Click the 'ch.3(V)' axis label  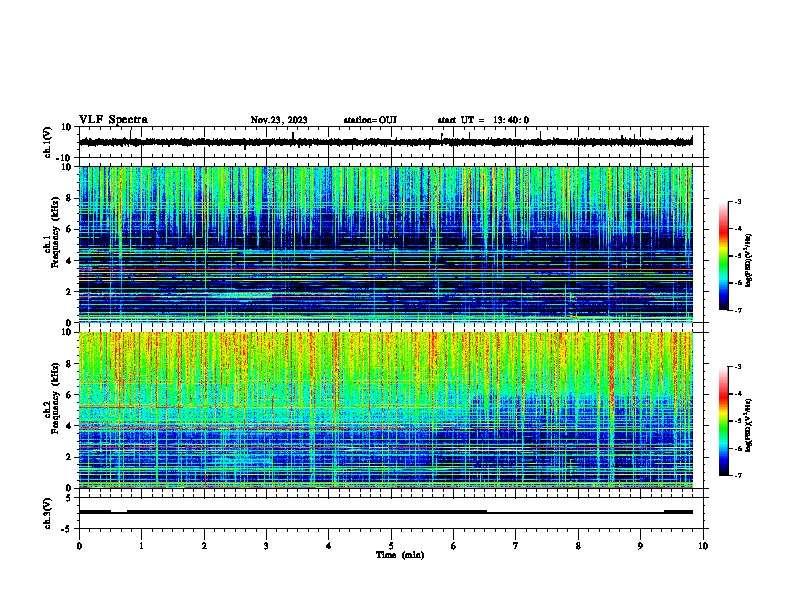click(x=48, y=513)
